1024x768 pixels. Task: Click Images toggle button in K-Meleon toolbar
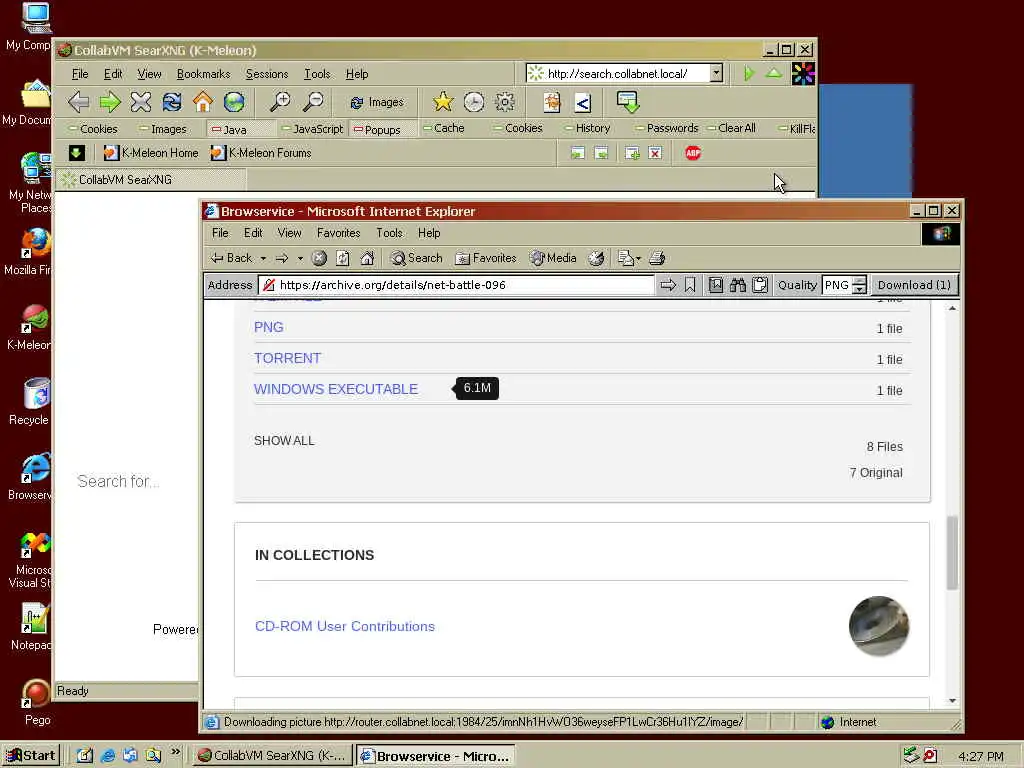click(377, 103)
